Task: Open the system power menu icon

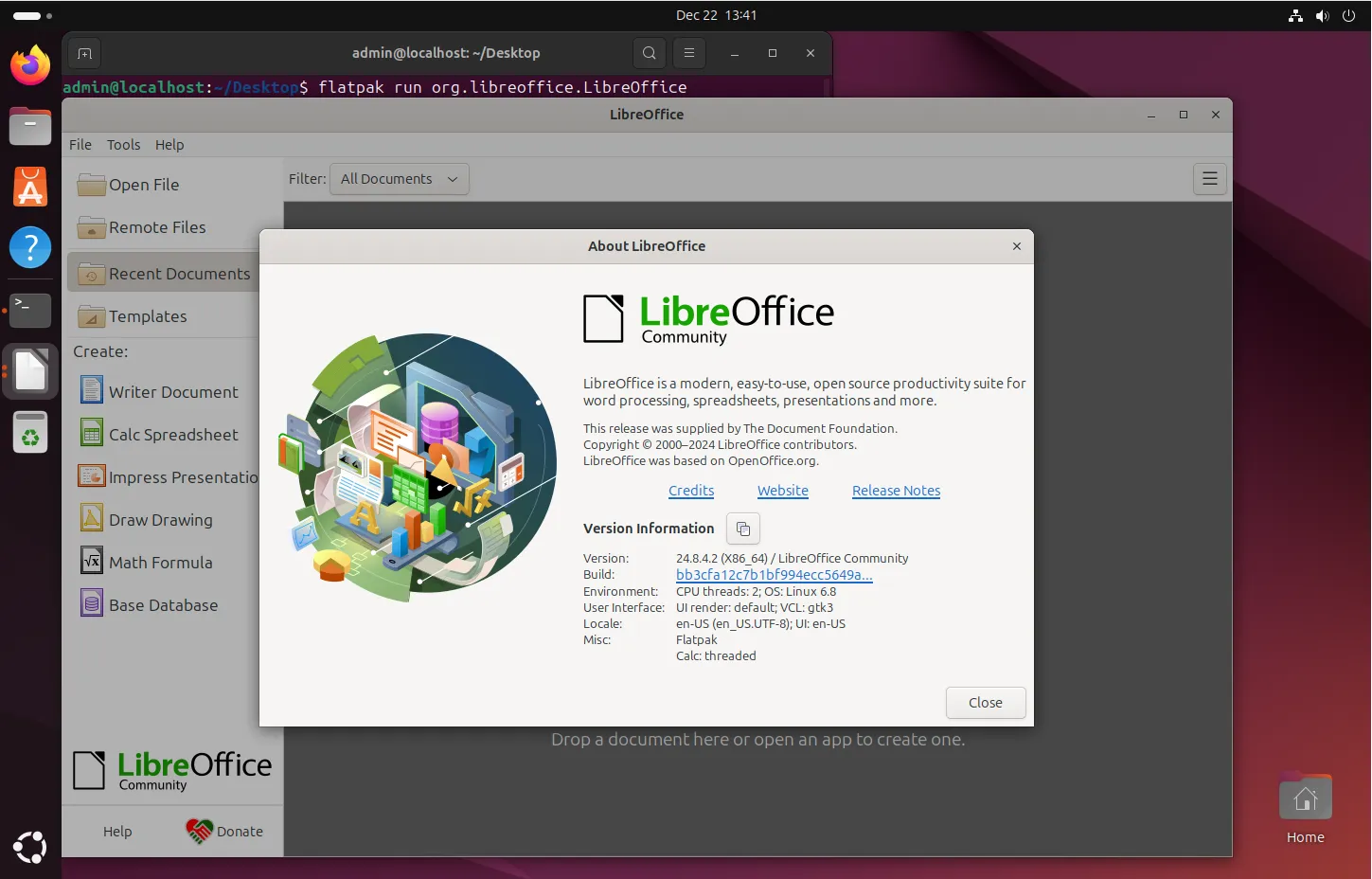Action: coord(1348,15)
